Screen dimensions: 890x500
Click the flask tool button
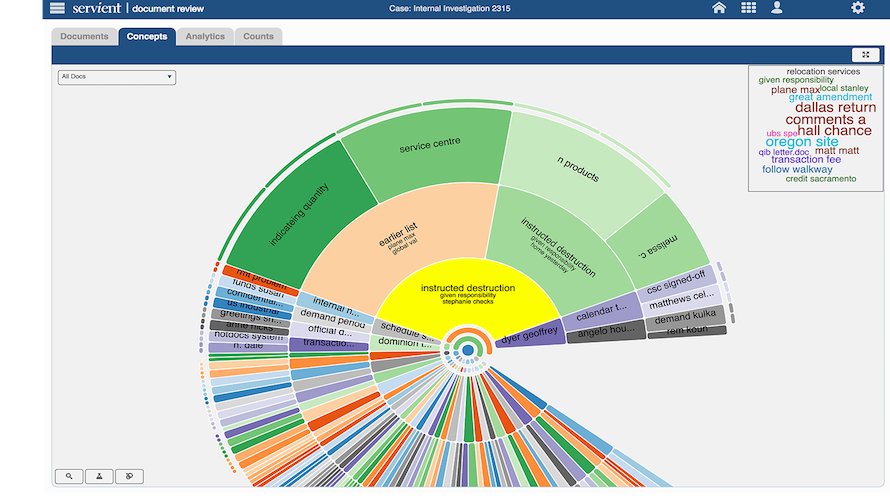coord(99,476)
